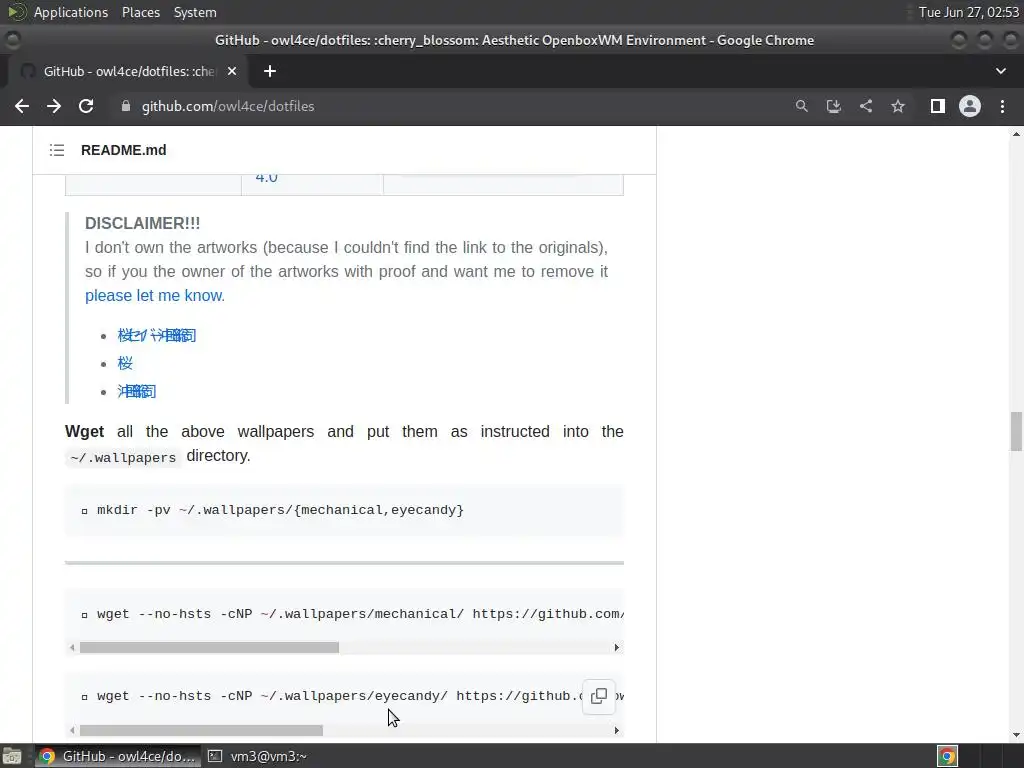
Task: Open the third artwork link in list
Action: point(136,391)
